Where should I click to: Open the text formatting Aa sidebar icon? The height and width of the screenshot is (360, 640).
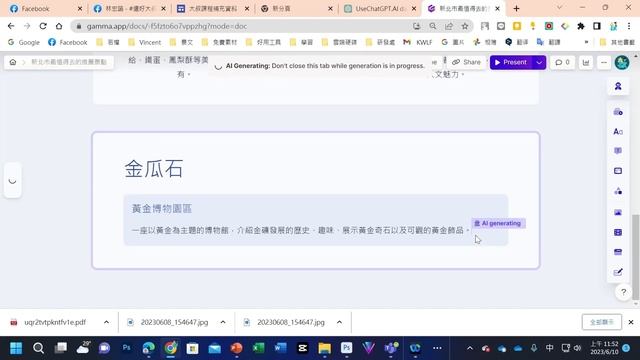tap(618, 131)
